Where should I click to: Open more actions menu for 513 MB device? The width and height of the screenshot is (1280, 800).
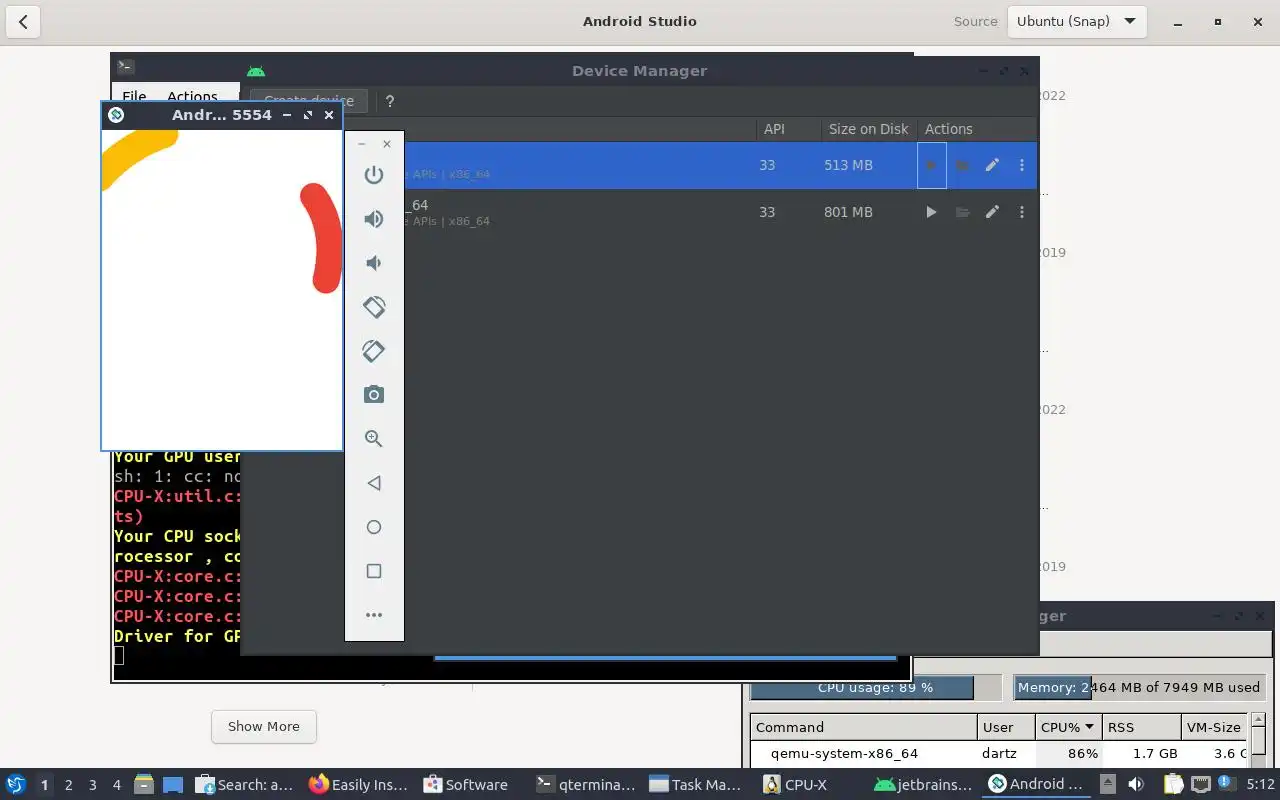pyautogui.click(x=1022, y=165)
